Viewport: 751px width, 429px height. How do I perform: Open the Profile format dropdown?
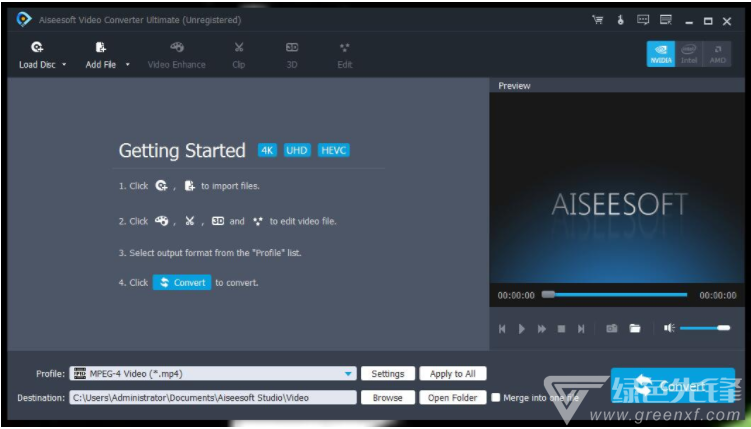click(348, 374)
